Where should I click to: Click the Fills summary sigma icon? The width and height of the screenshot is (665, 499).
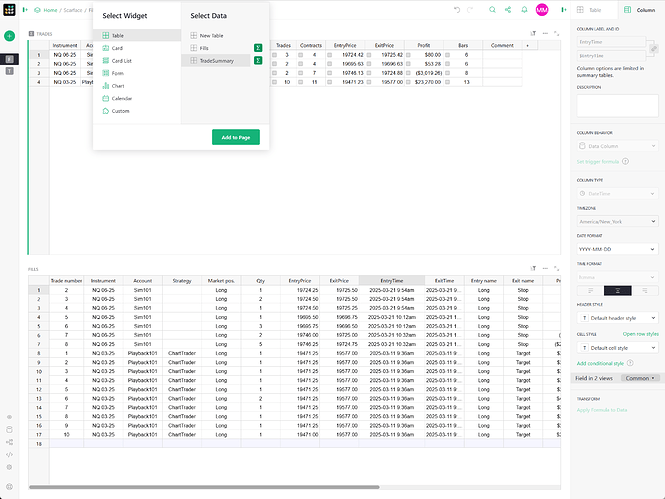pyautogui.click(x=257, y=48)
